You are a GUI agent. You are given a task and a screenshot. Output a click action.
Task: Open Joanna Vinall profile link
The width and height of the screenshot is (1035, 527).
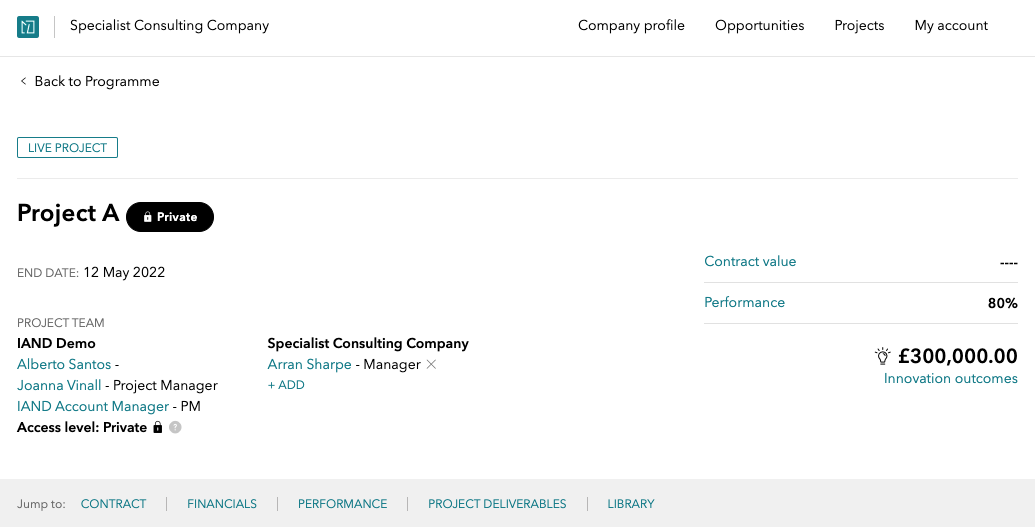(59, 386)
